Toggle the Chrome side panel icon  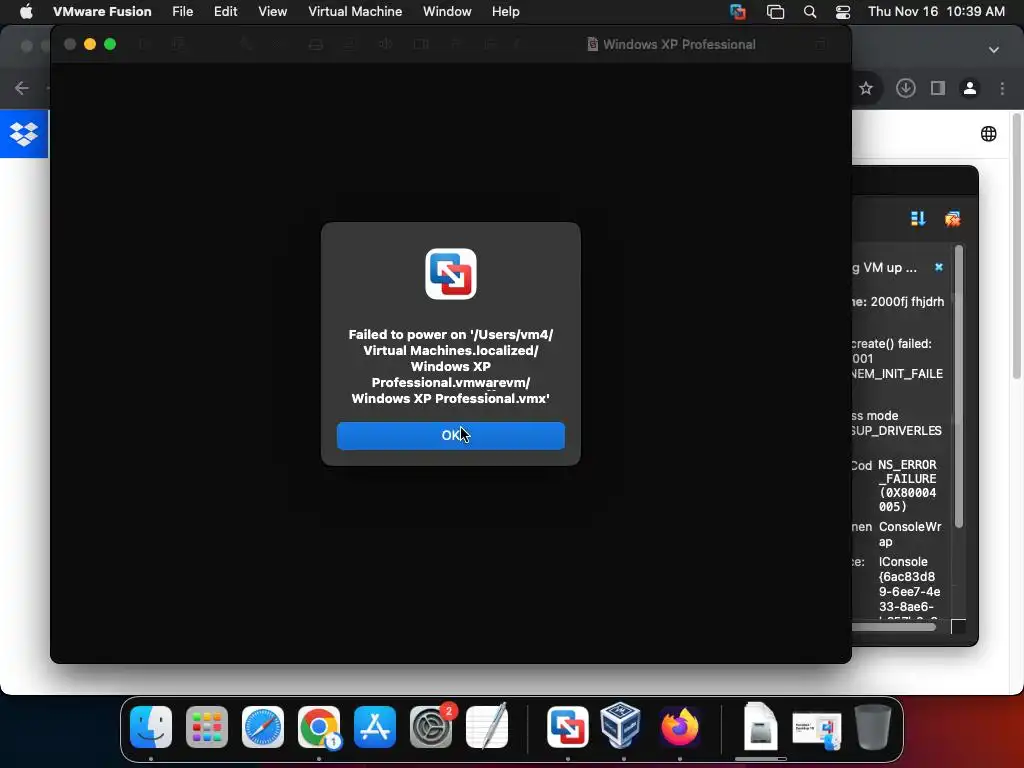pos(938,88)
